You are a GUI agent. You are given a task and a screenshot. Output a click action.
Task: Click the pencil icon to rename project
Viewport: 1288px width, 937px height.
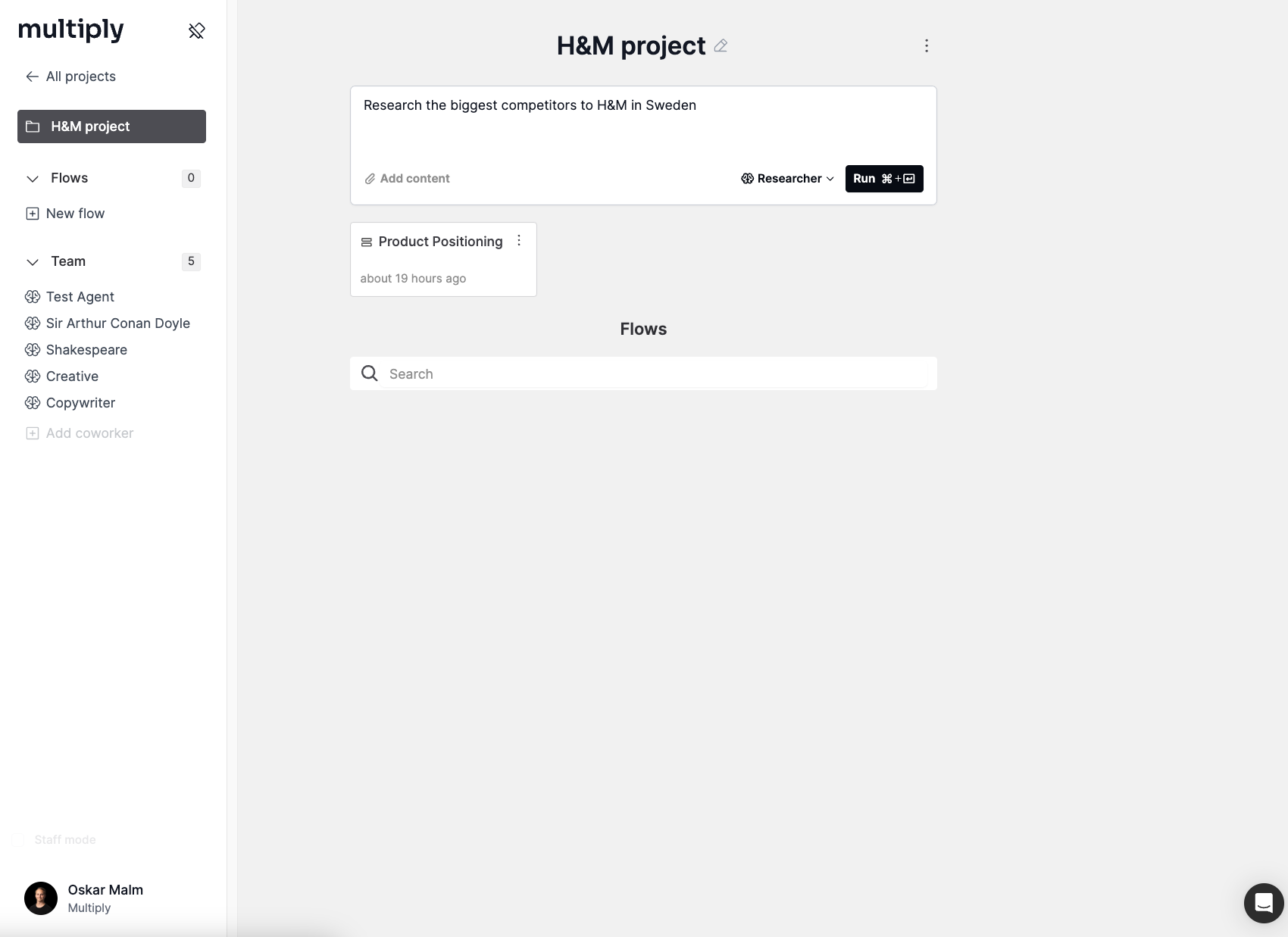point(721,46)
